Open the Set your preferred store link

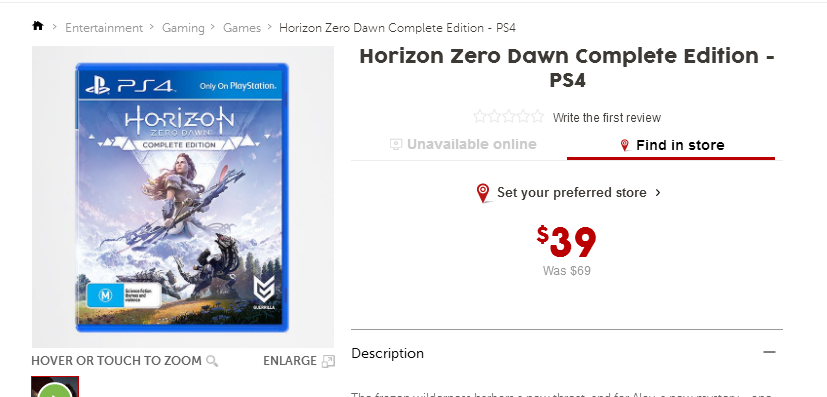pyautogui.click(x=572, y=192)
